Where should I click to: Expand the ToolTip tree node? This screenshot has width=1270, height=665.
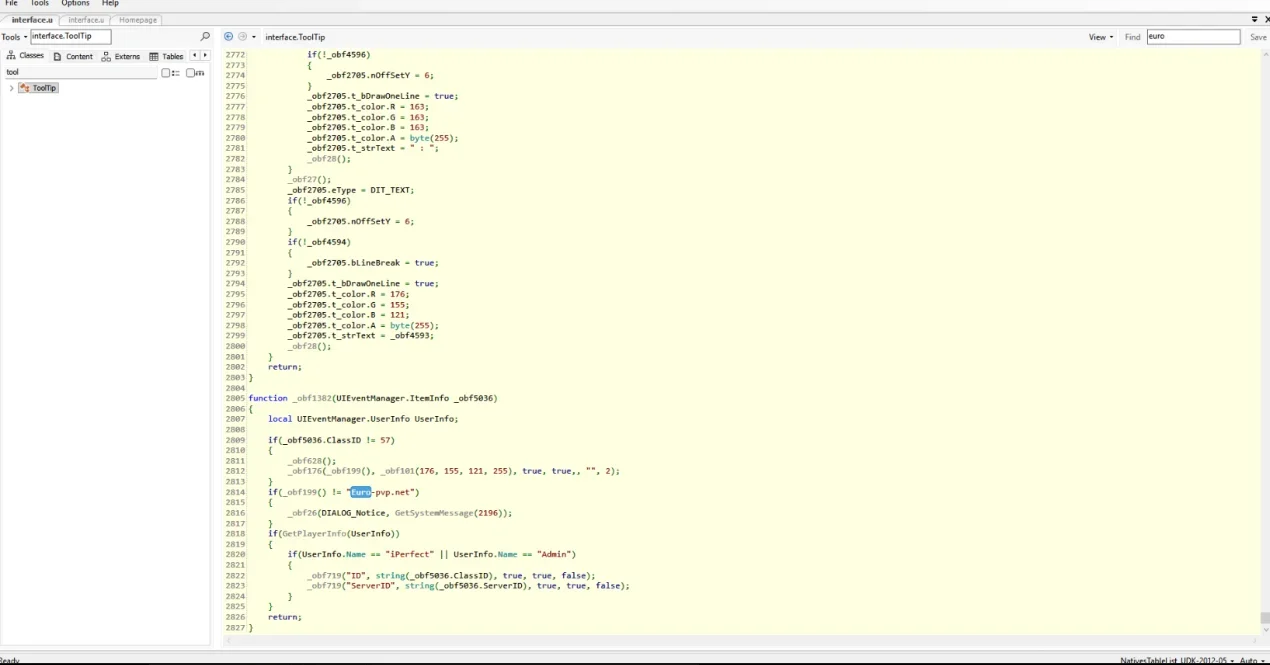[x=11, y=88]
